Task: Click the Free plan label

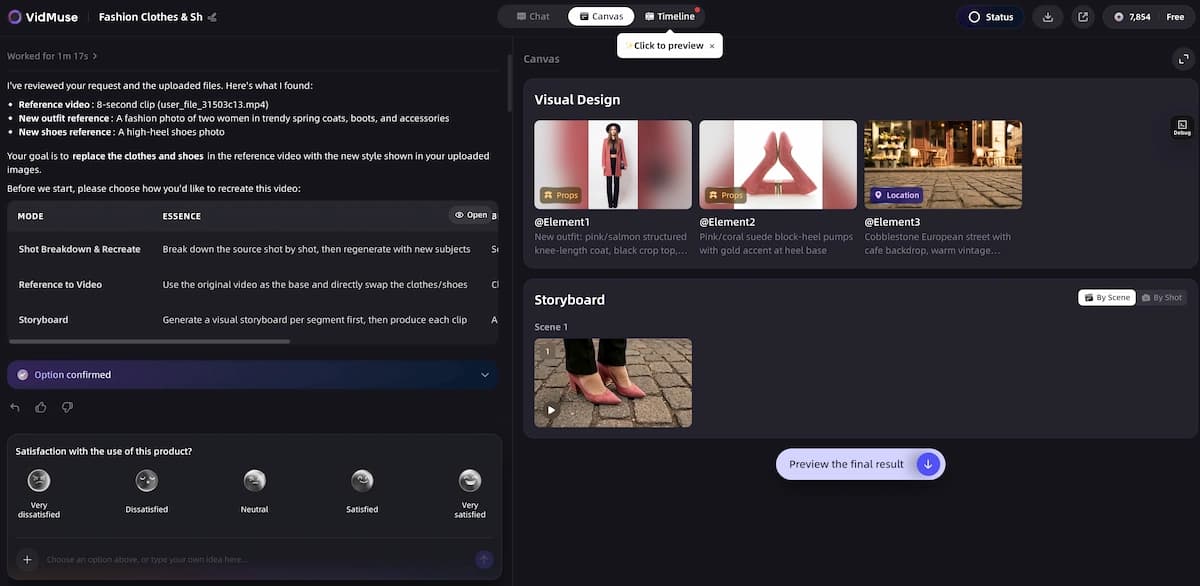Action: click(1175, 17)
